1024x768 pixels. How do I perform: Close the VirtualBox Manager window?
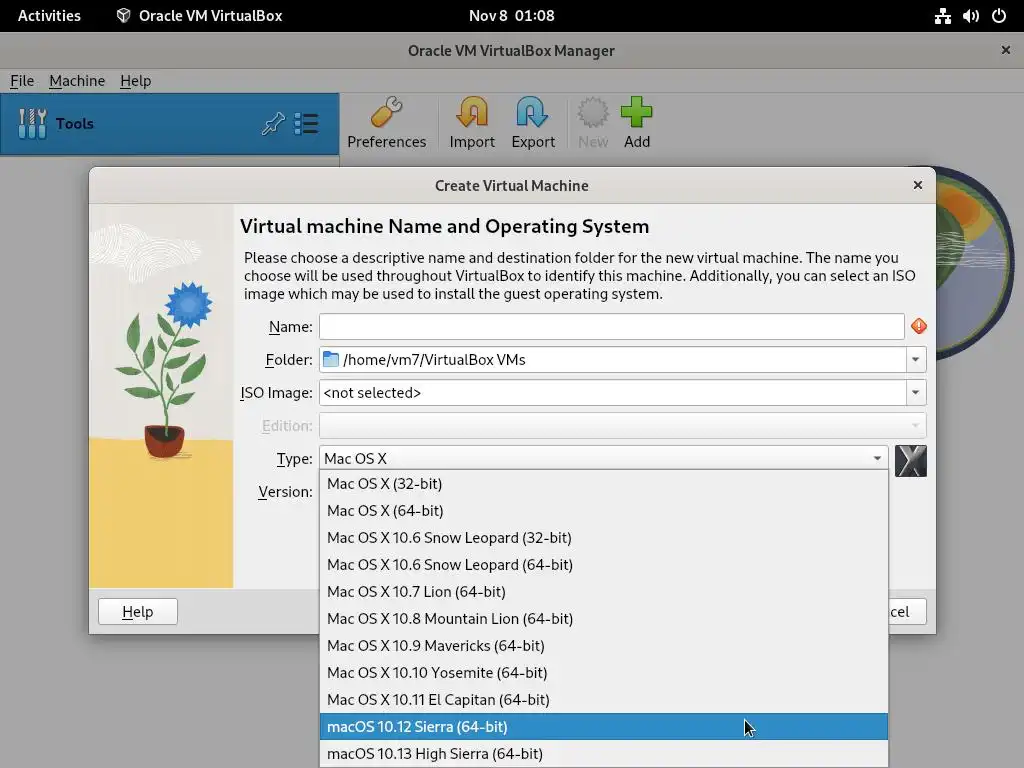tap(1006, 50)
